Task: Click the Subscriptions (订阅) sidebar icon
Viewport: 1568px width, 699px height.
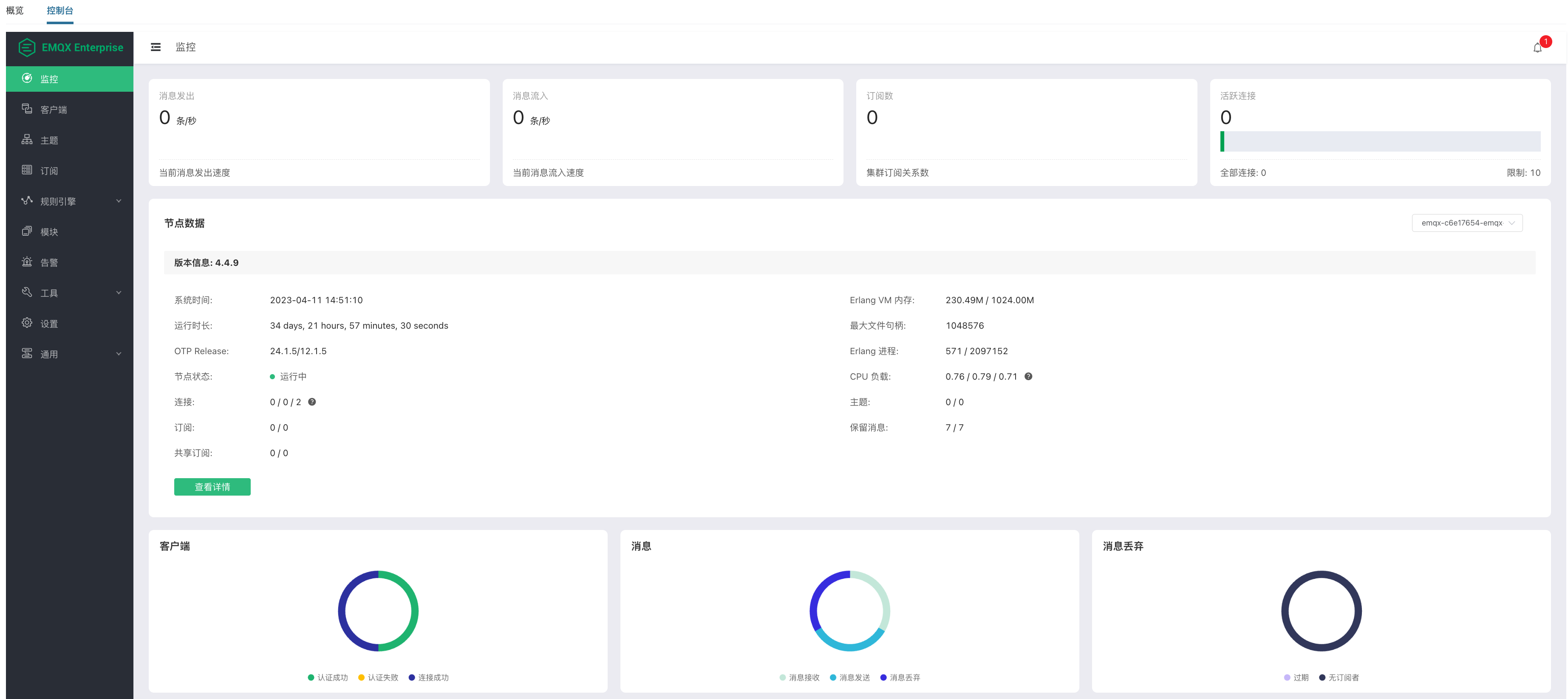Action: click(27, 170)
